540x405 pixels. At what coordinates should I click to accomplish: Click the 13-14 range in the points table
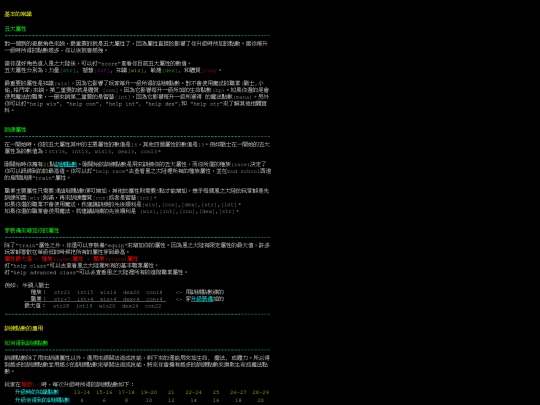pyautogui.click(x=82, y=392)
